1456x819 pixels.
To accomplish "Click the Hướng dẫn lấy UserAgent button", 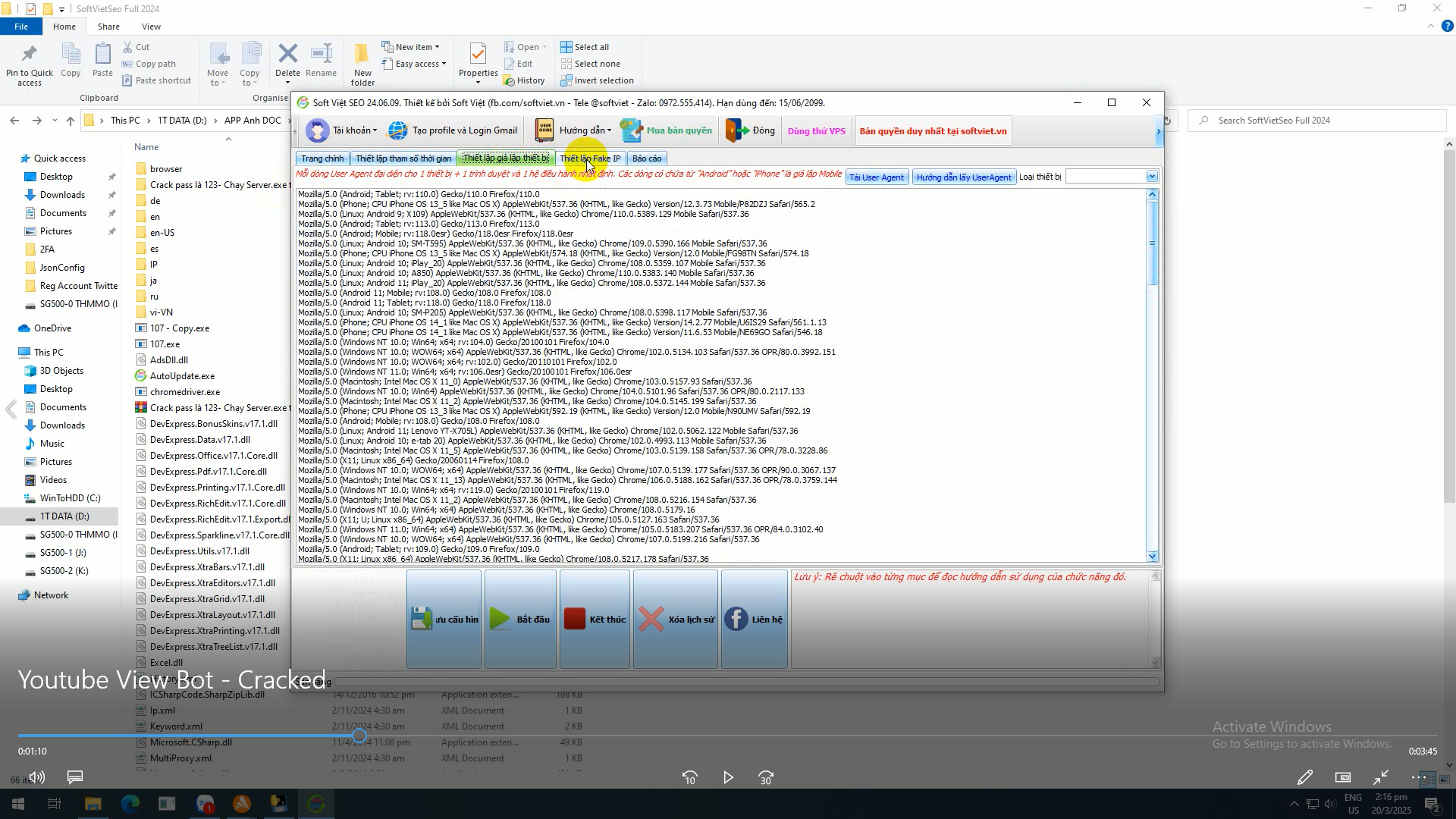I will click(963, 177).
